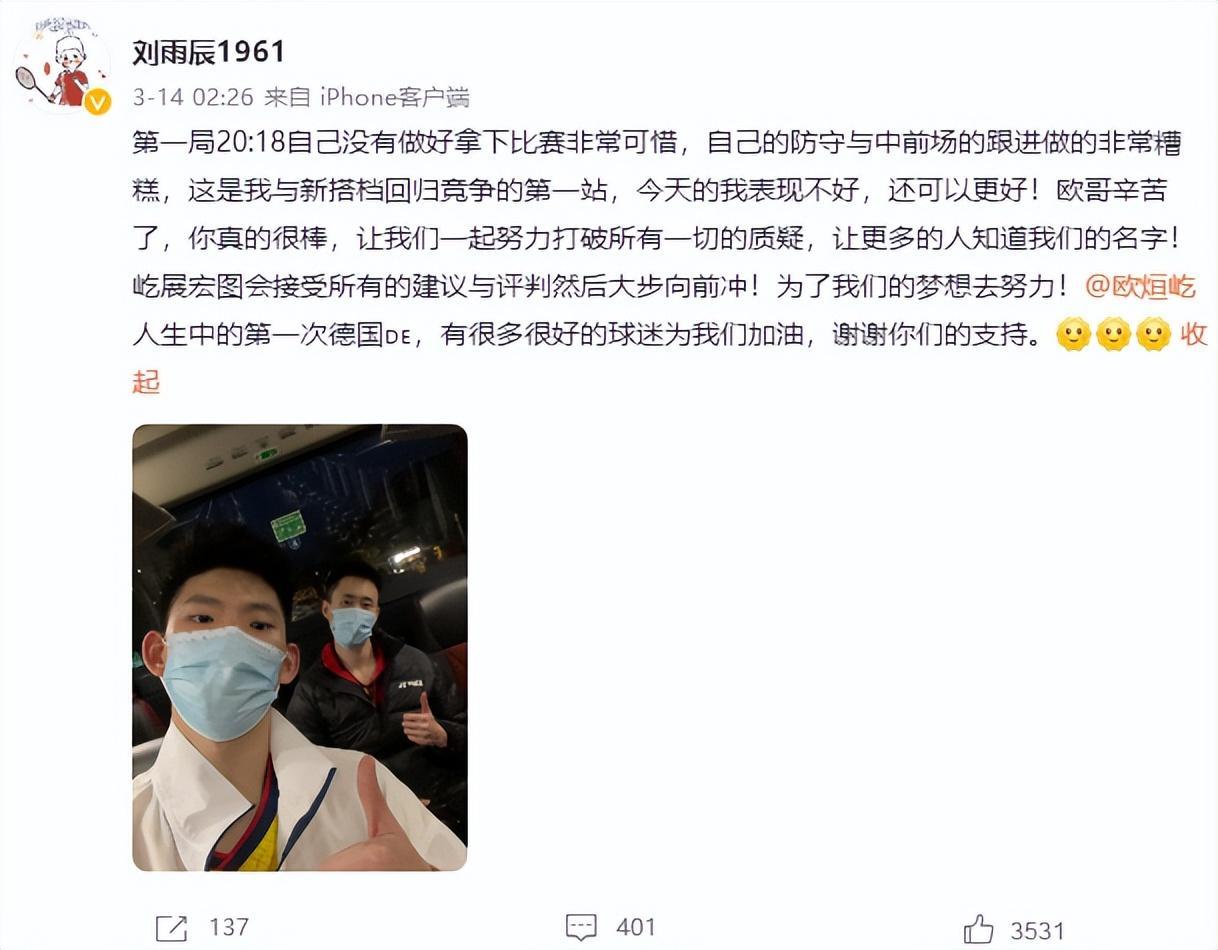The height and width of the screenshot is (950, 1218).
Task: Click the comment count 401
Action: coord(636,928)
